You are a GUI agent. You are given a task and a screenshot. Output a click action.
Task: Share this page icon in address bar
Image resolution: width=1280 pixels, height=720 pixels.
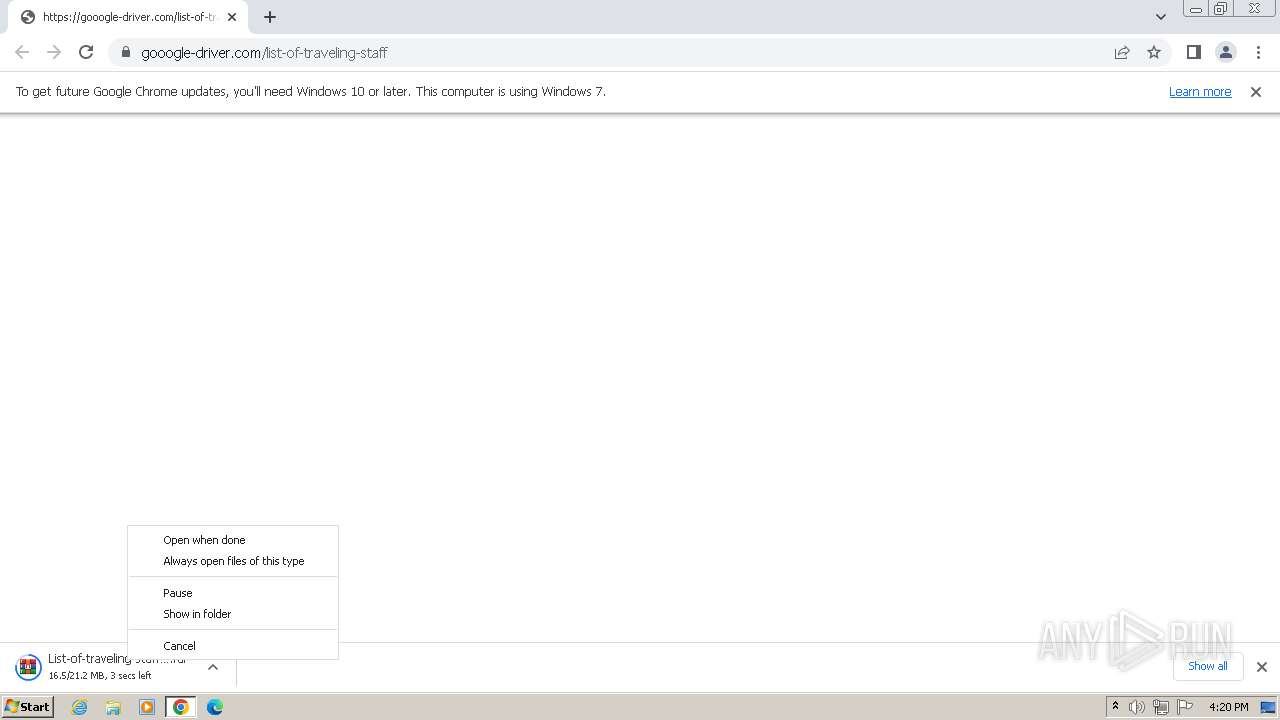click(x=1122, y=52)
